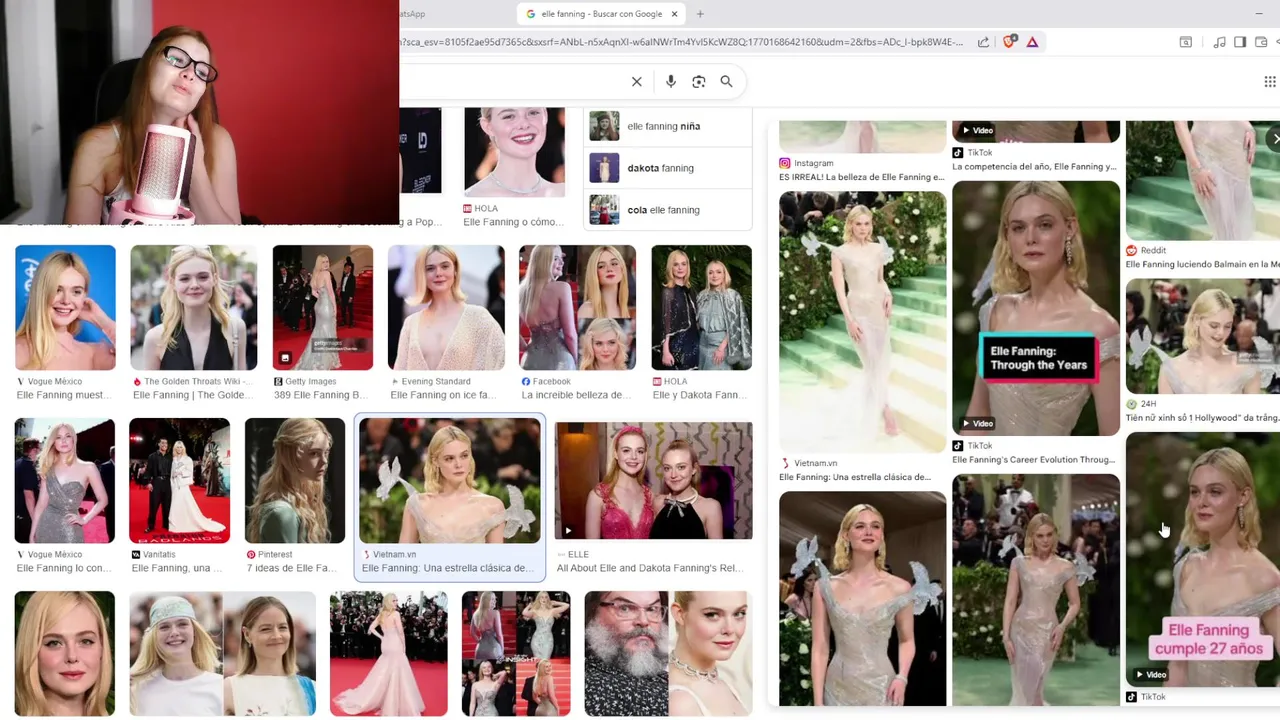The height and width of the screenshot is (720, 1280).
Task: Open the Facebook 'La increíble belleza' thumbnail
Action: [x=577, y=308]
